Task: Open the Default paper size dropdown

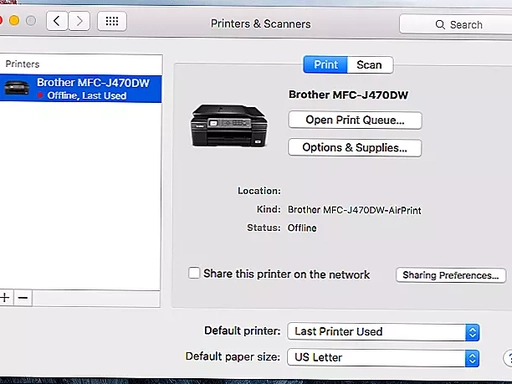Action: pos(383,358)
